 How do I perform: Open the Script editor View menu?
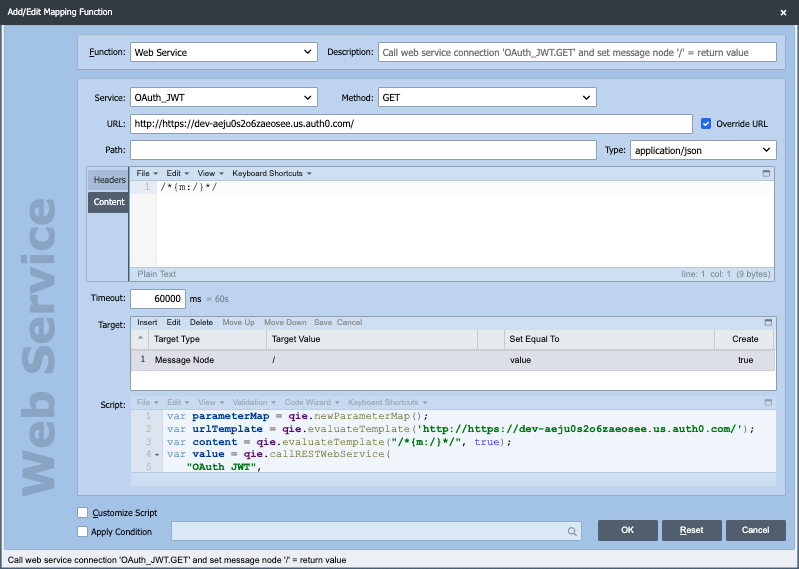[210, 402]
